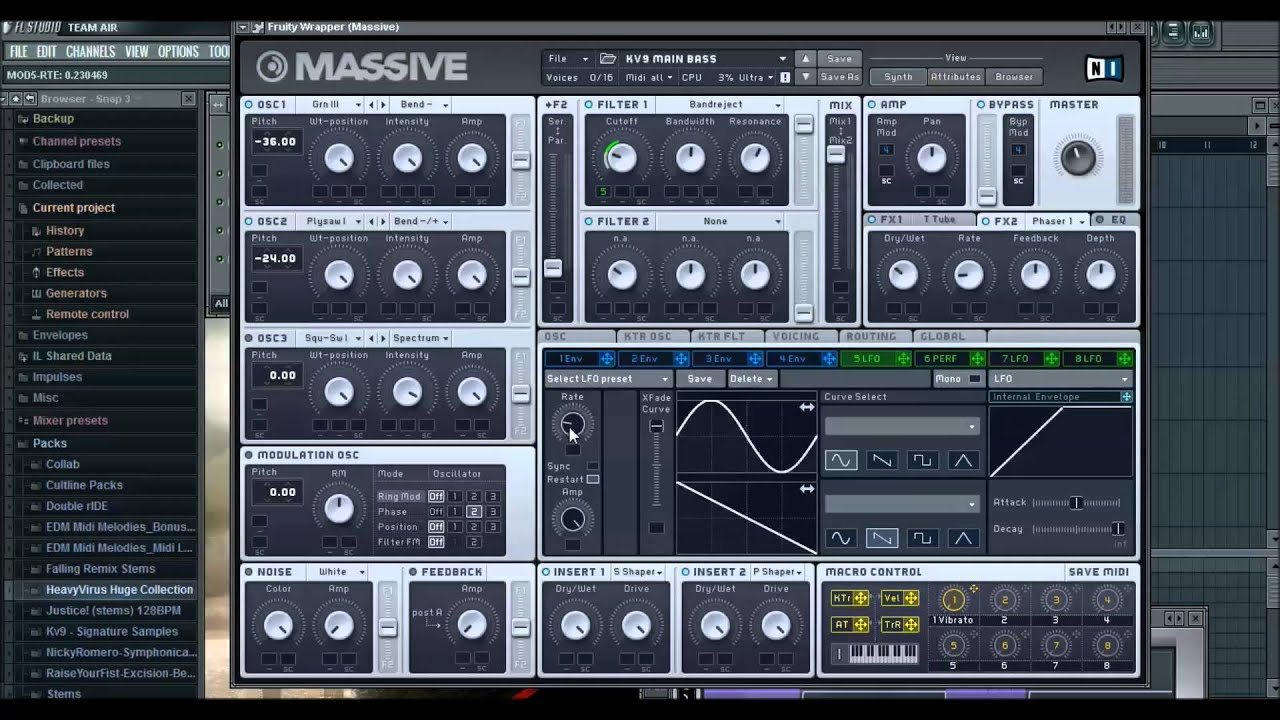Image resolution: width=1280 pixels, height=720 pixels.
Task: Switch view to Attributes
Action: (955, 77)
